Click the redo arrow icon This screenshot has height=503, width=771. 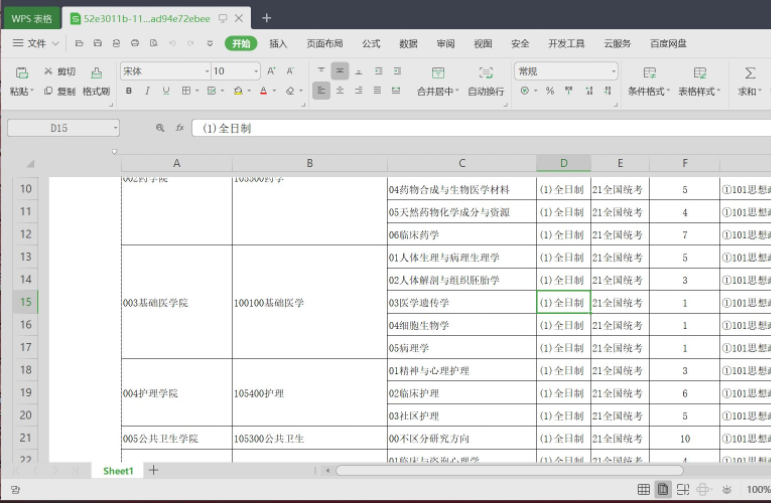[x=191, y=43]
